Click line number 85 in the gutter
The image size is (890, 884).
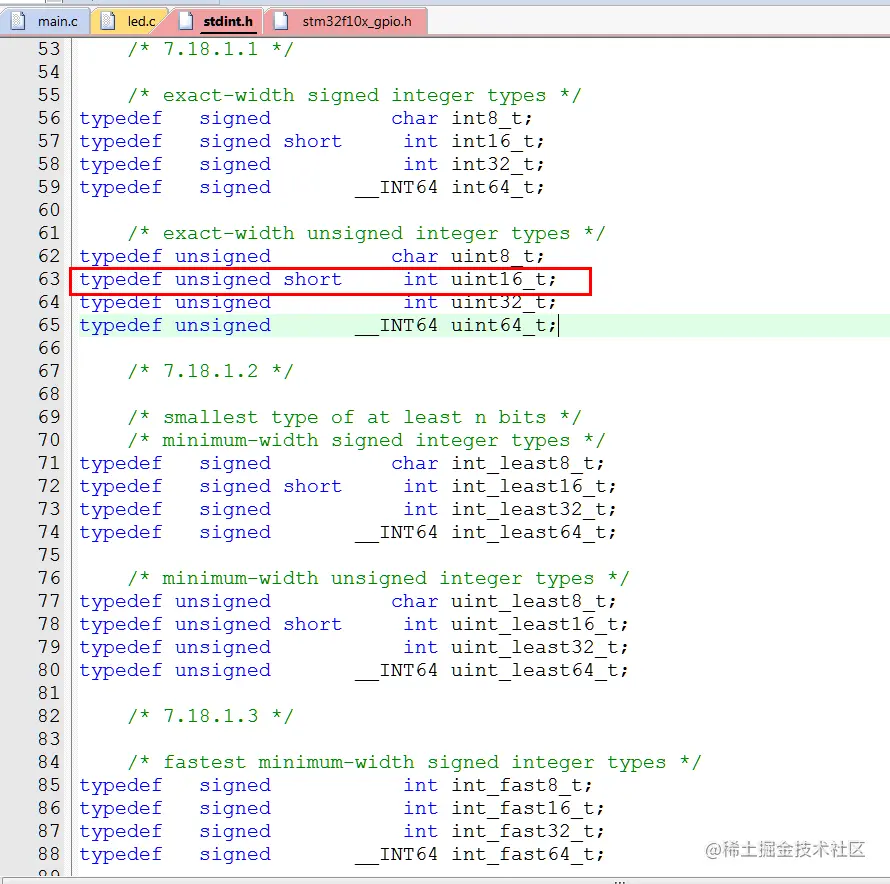pyautogui.click(x=49, y=785)
